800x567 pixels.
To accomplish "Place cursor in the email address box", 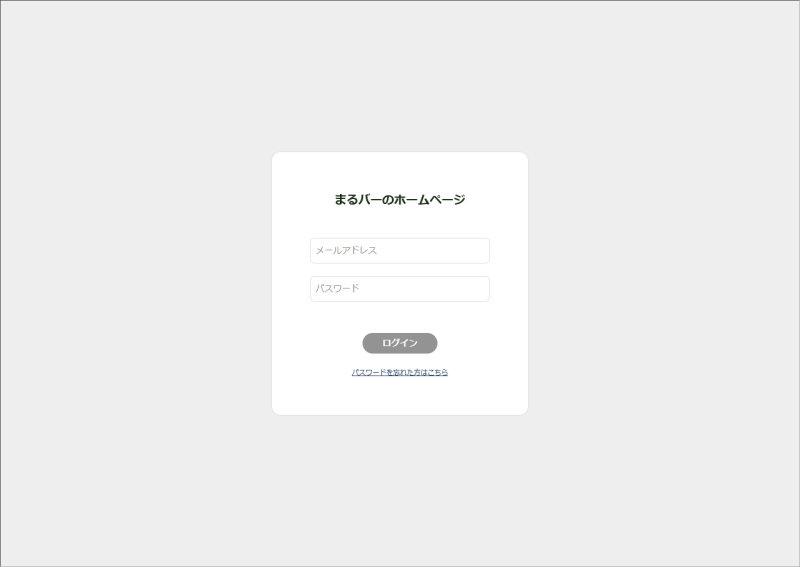I will pos(399,251).
